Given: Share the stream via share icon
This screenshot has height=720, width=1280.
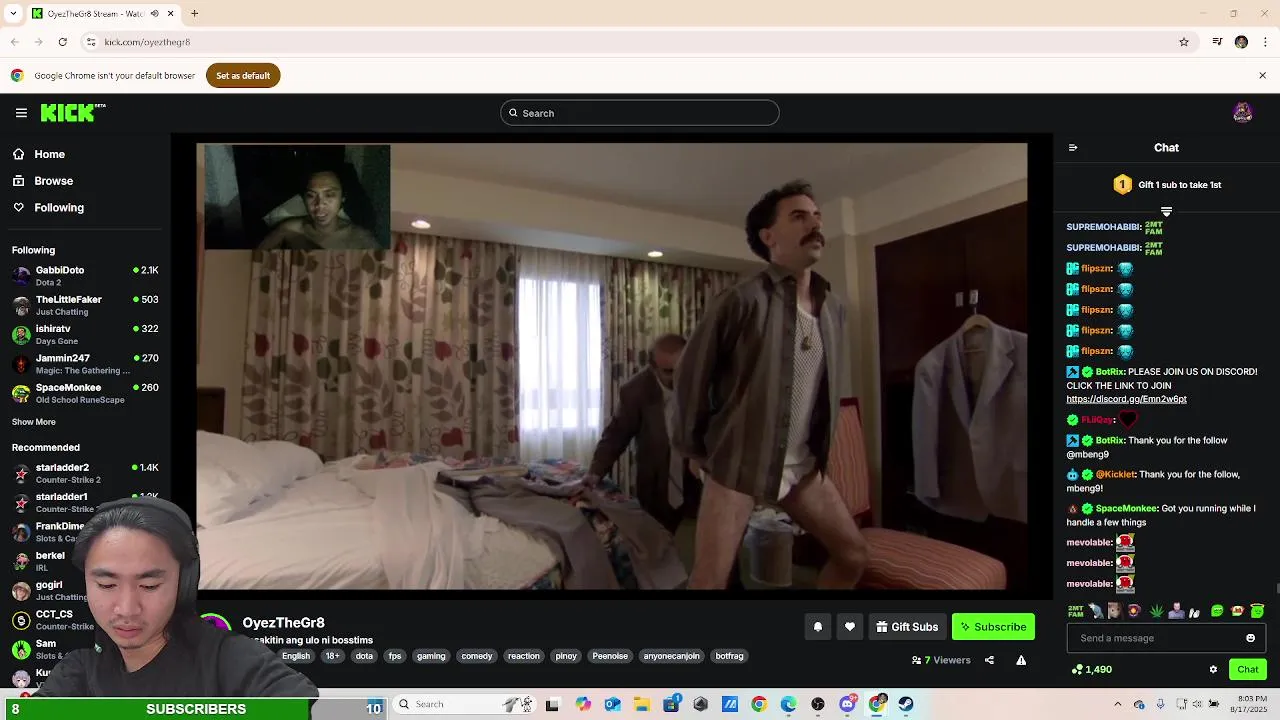Looking at the screenshot, I should 989,660.
